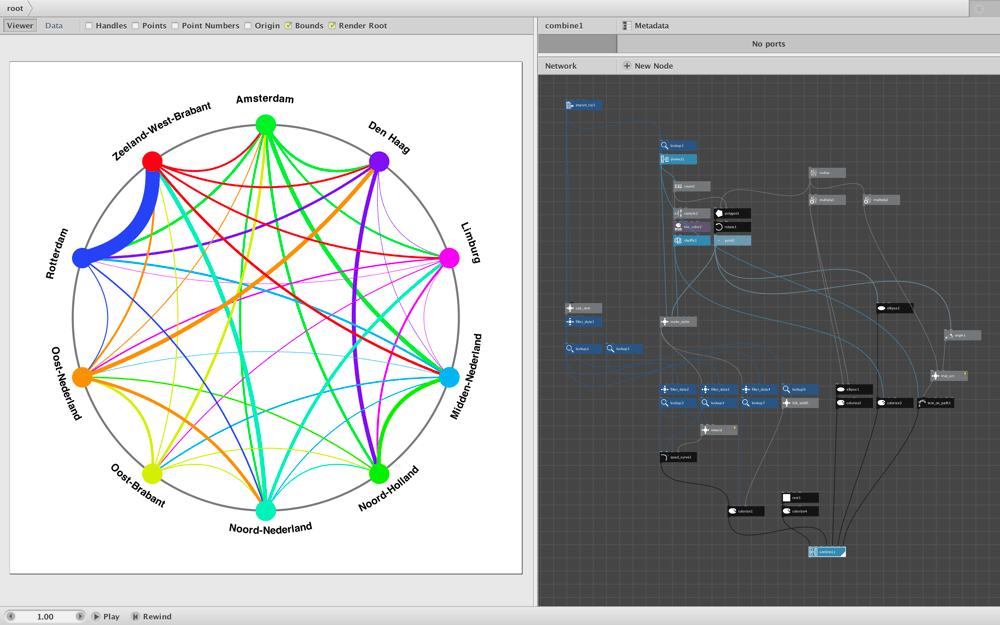Select the sample2 node
The image size is (1000, 625).
pos(691,213)
